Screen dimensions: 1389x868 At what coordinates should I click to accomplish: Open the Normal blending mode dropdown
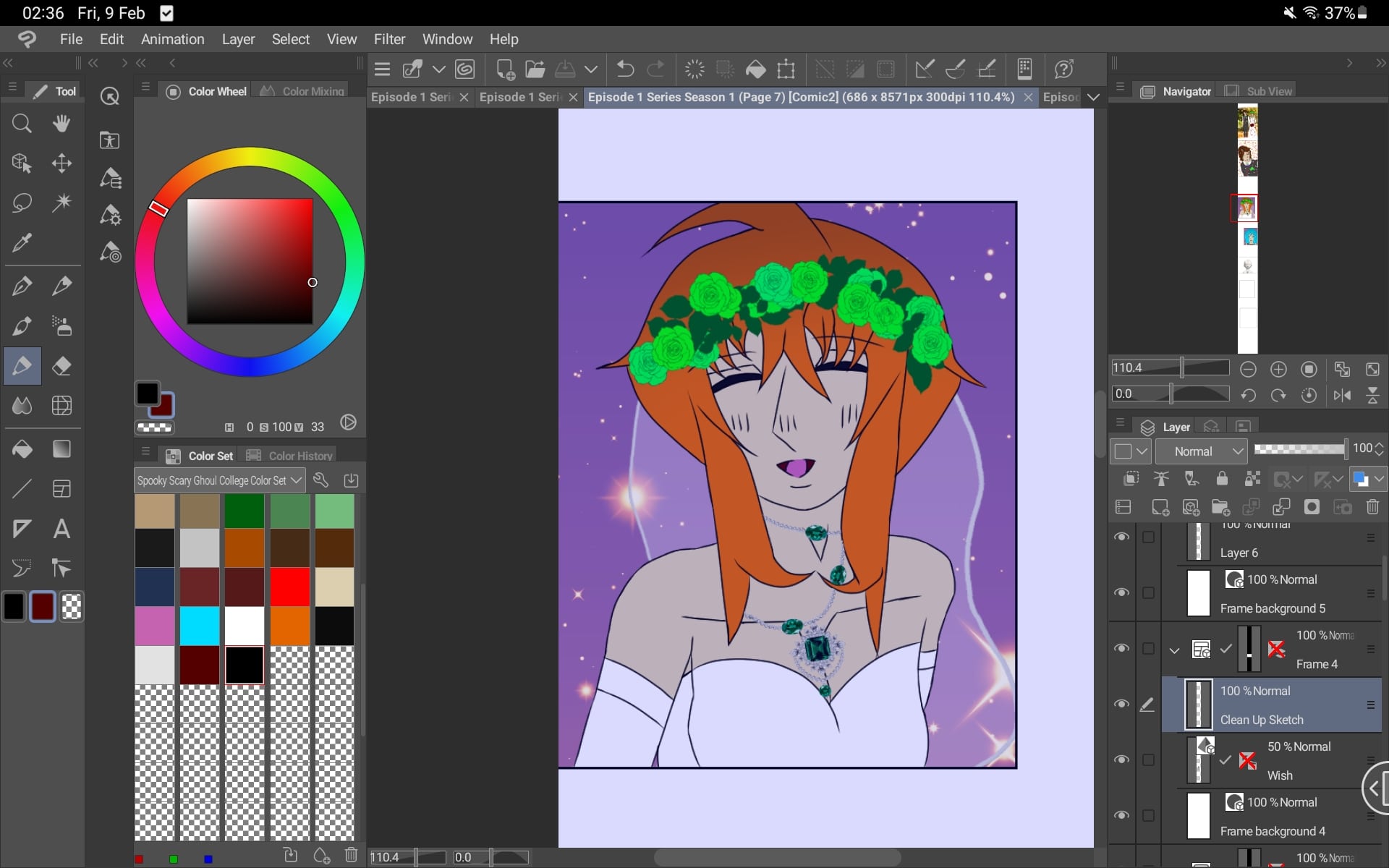[x=1201, y=451]
